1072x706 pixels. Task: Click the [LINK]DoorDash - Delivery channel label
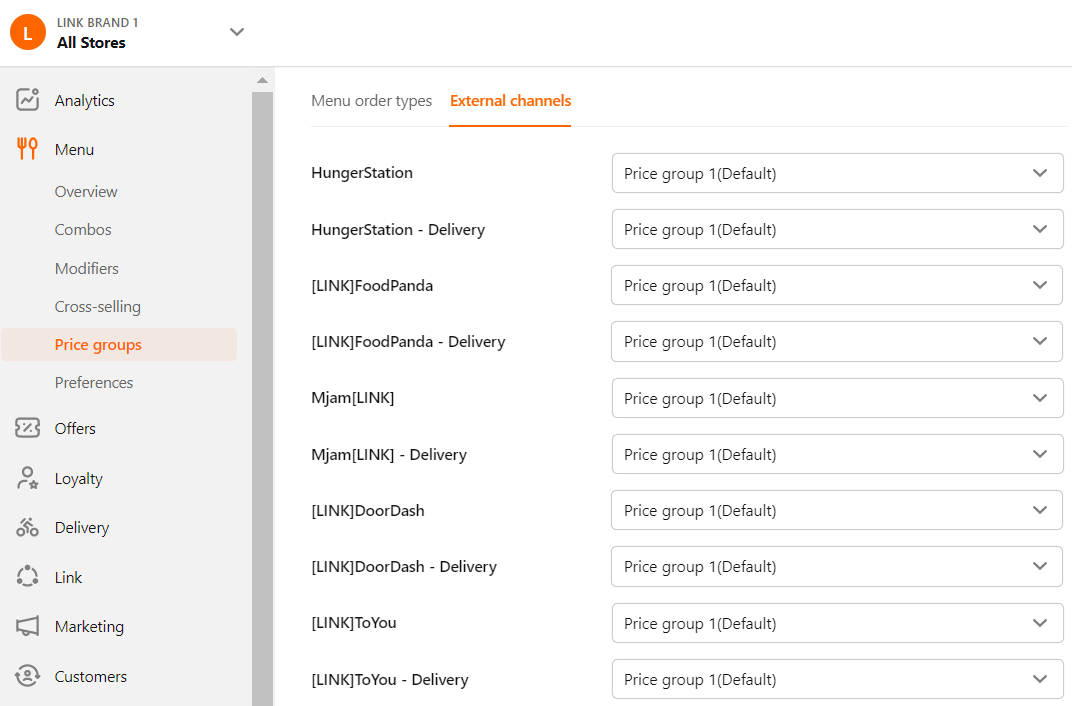tap(404, 567)
